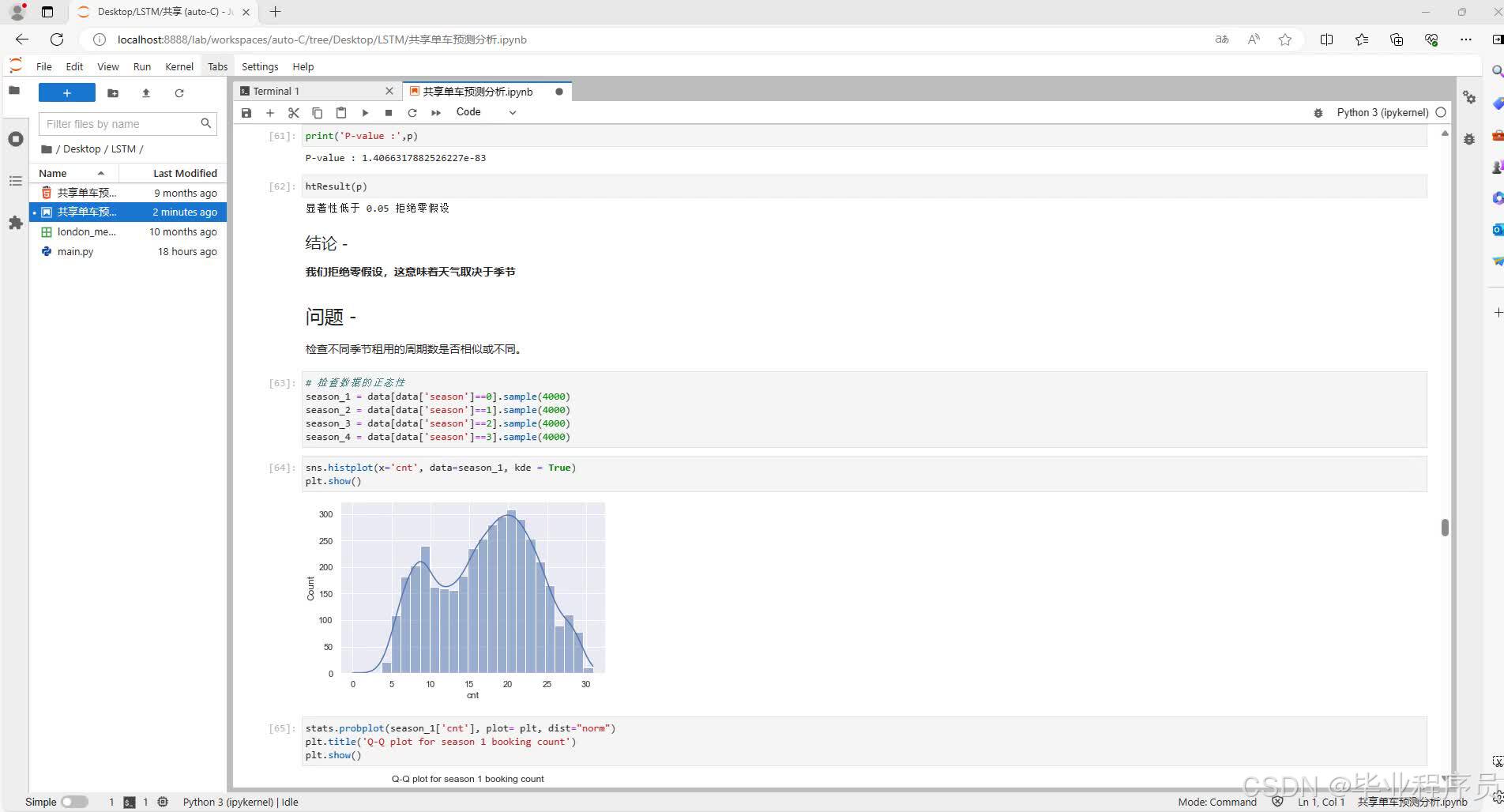Open the notebook debugger bug icon
The width and height of the screenshot is (1504, 812).
tap(1318, 113)
